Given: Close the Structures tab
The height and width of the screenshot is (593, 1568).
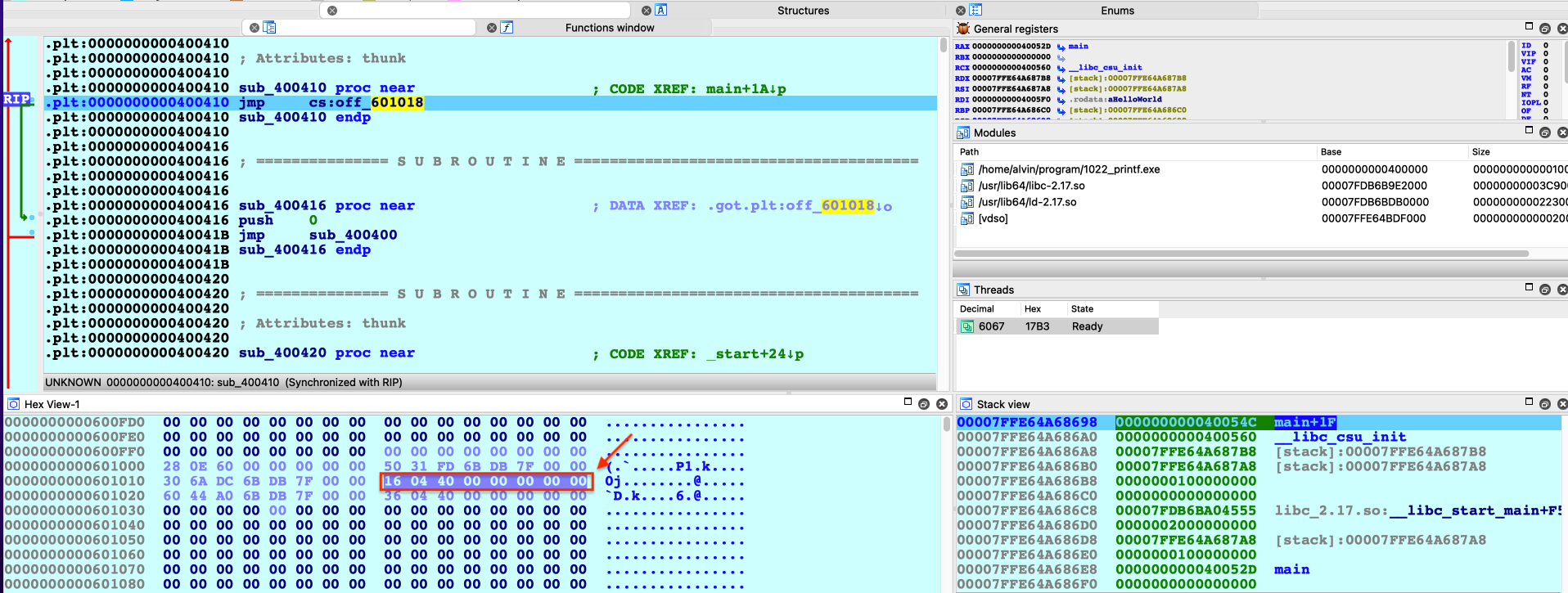Looking at the screenshot, I should [647, 11].
